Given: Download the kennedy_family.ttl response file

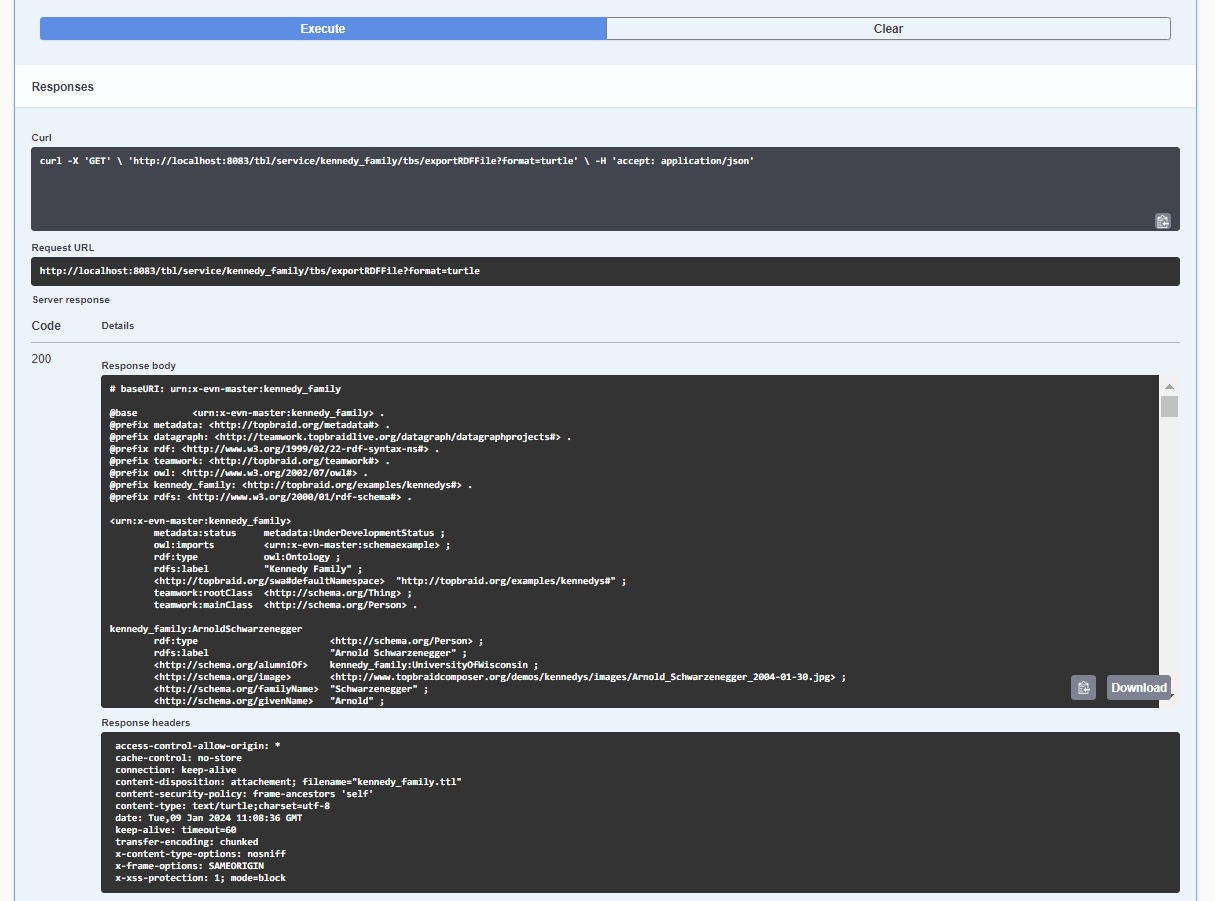Looking at the screenshot, I should [1139, 687].
